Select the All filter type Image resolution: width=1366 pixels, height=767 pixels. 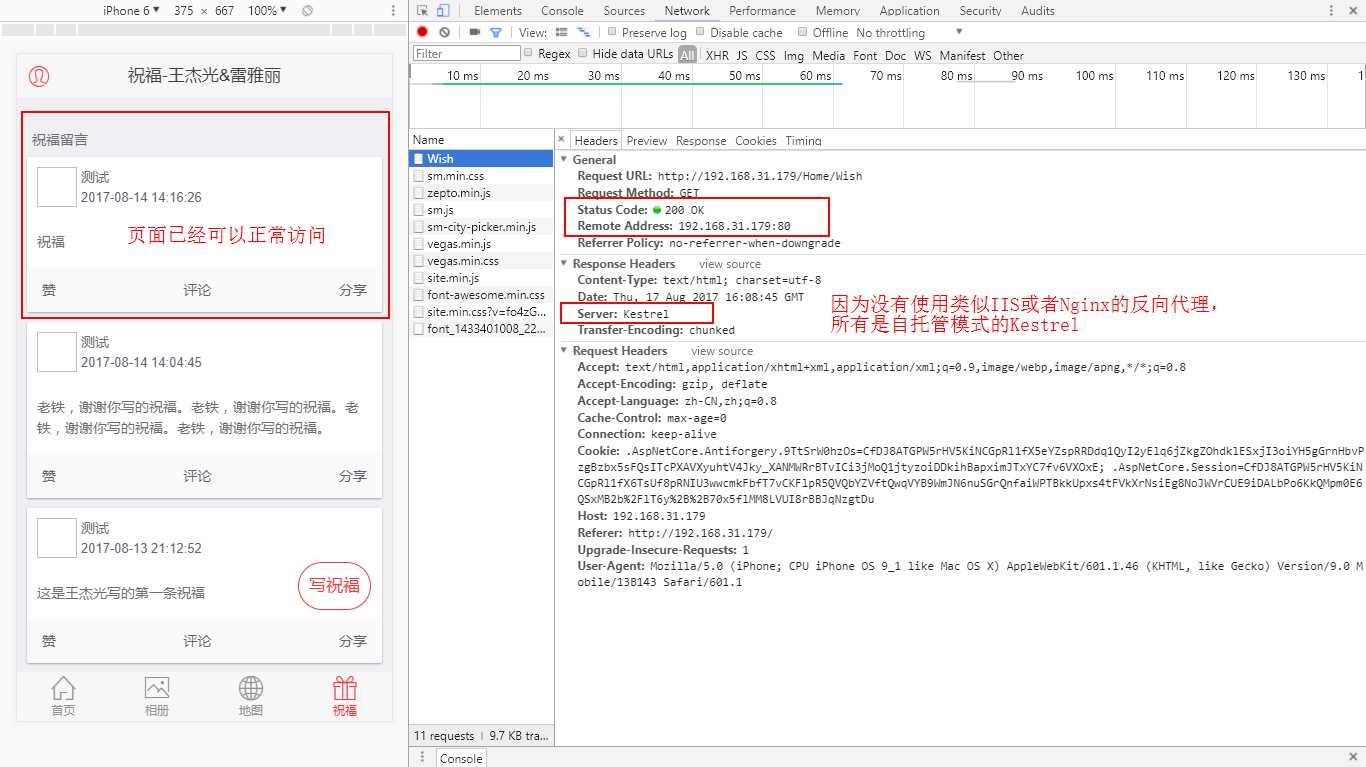pyautogui.click(x=687, y=55)
